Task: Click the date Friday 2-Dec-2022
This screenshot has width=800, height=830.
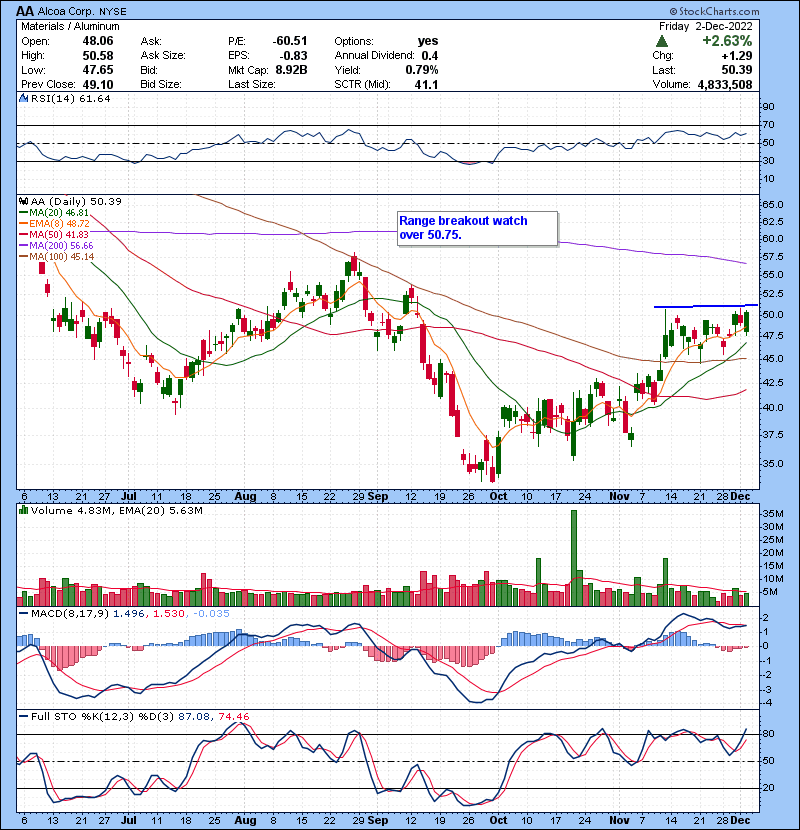Action: coord(706,26)
